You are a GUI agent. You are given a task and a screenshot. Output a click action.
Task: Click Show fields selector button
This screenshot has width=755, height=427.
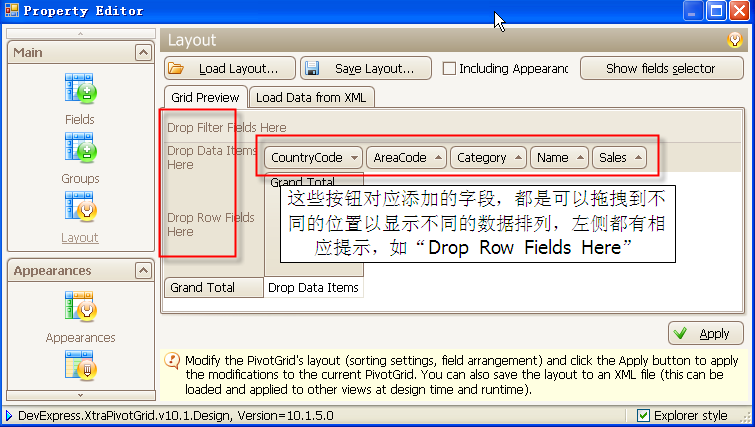[662, 68]
